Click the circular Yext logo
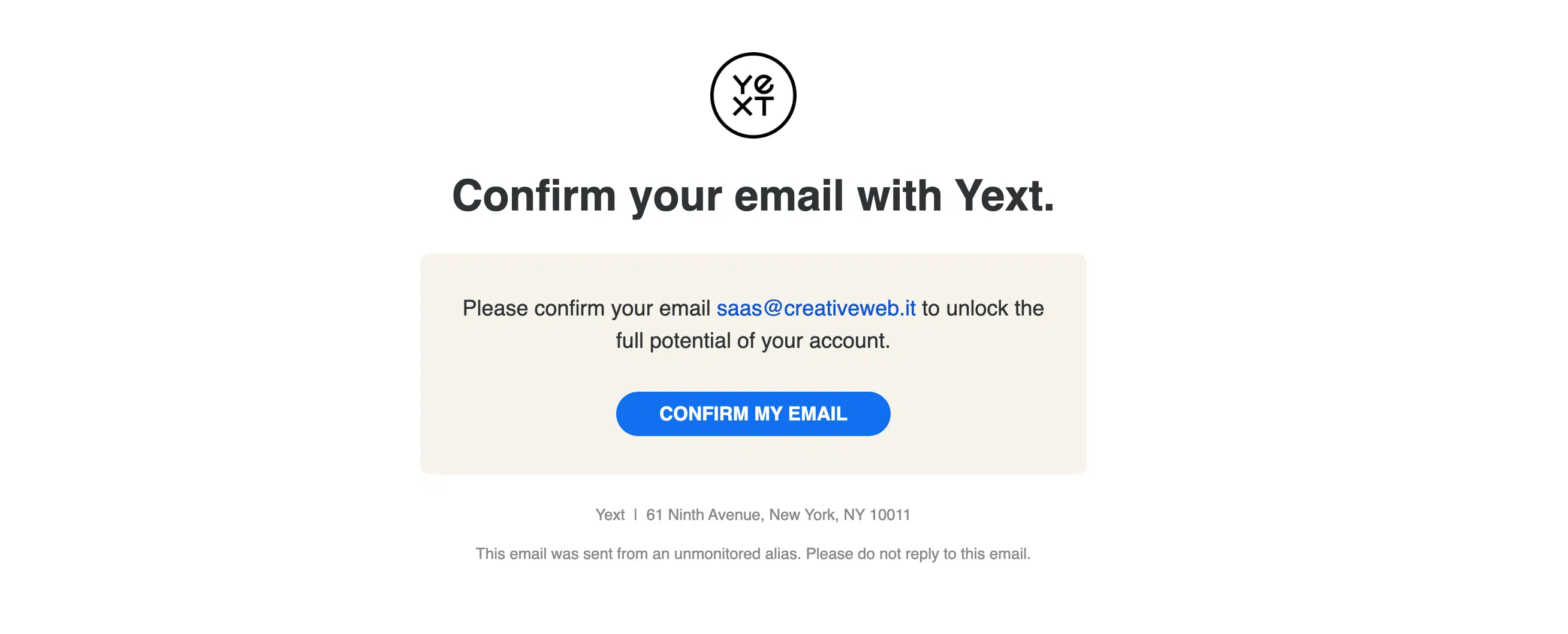Screen dimensions: 1568x634 [753, 95]
